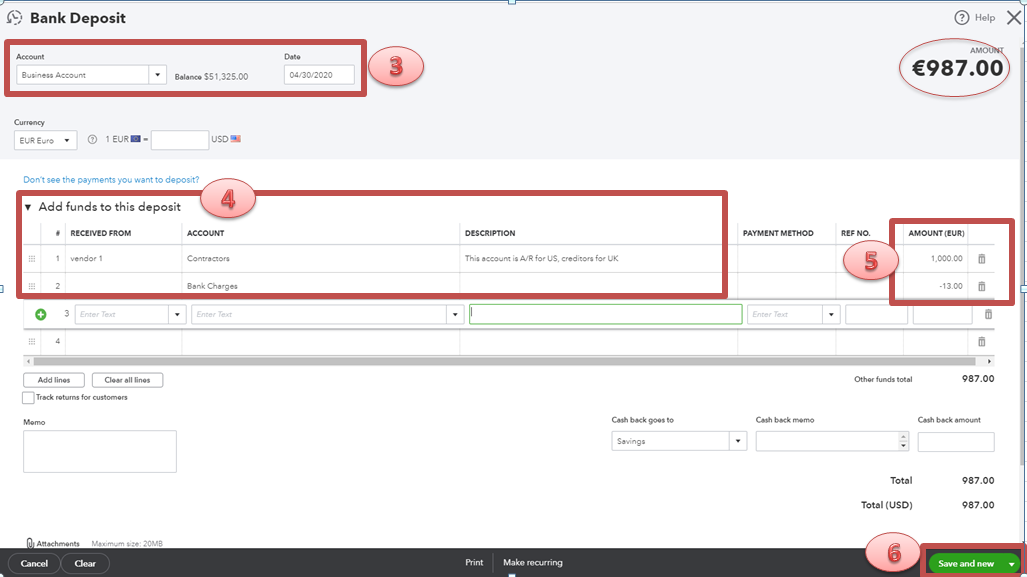1027x577 pixels.
Task: Click the drag handle on line 2
Action: pyautogui.click(x=32, y=285)
